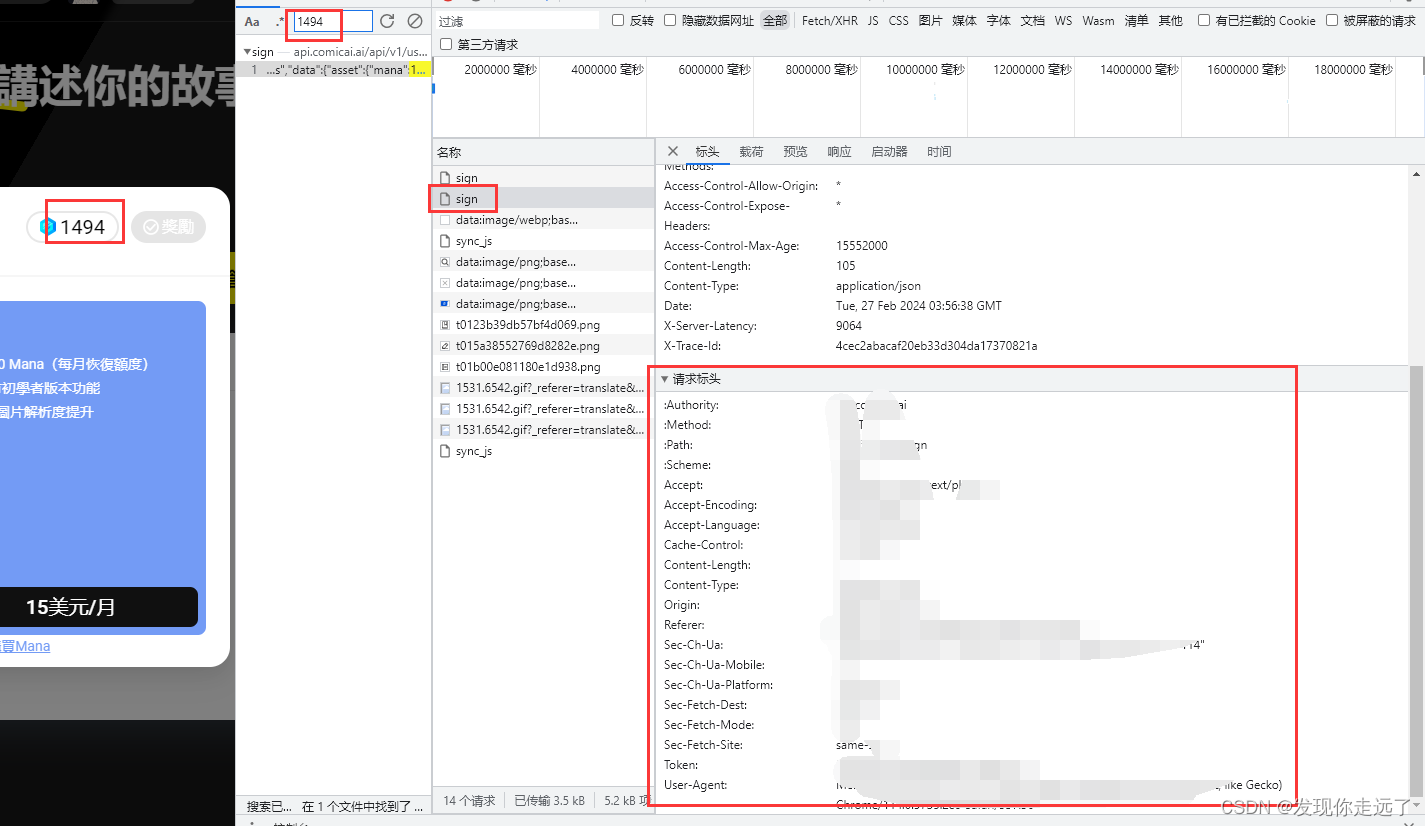
Task: Enable 隐藏数据网址 hide data URLs checkbox
Action: [x=670, y=20]
